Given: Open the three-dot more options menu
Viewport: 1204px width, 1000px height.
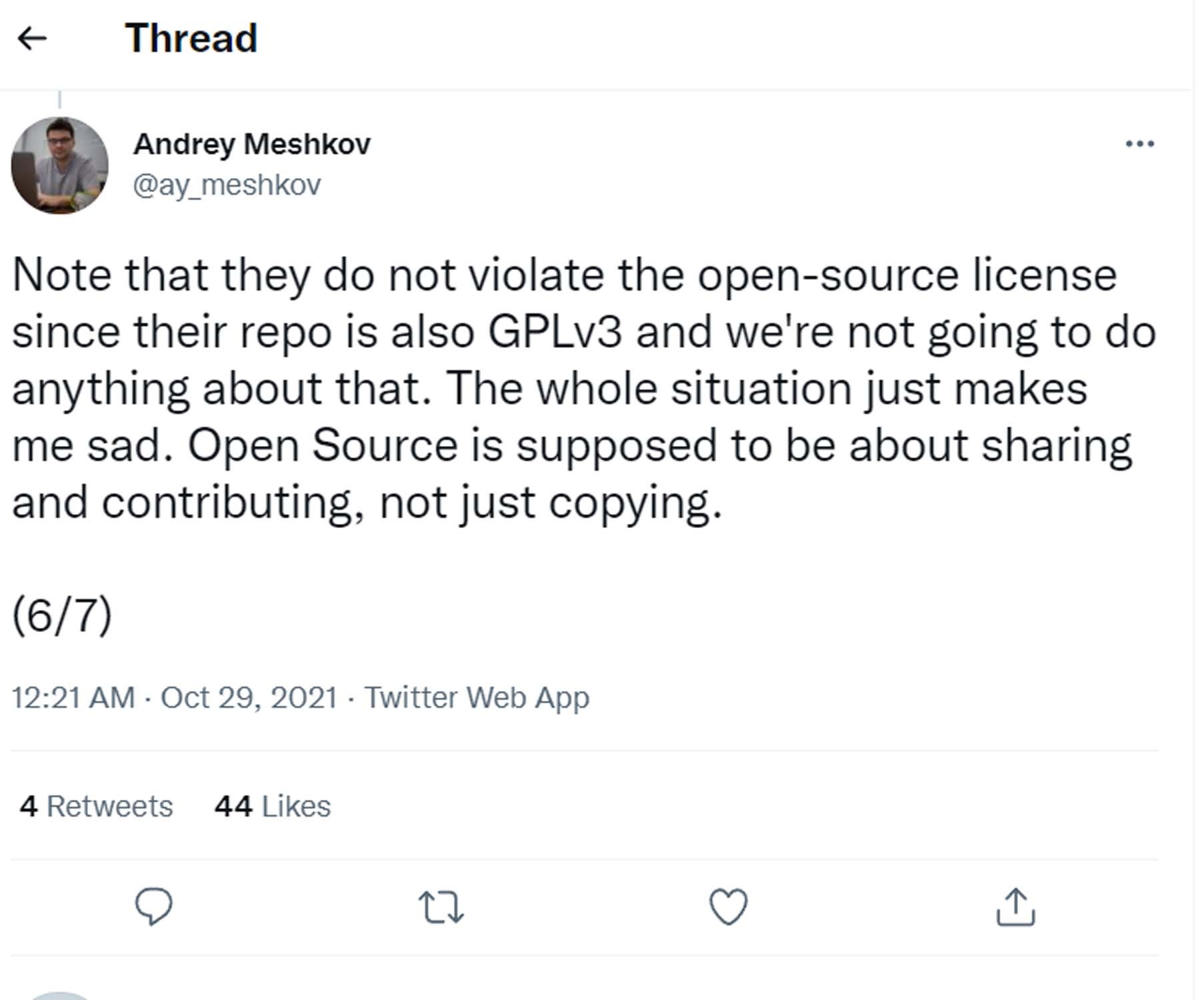Looking at the screenshot, I should pyautogui.click(x=1139, y=144).
